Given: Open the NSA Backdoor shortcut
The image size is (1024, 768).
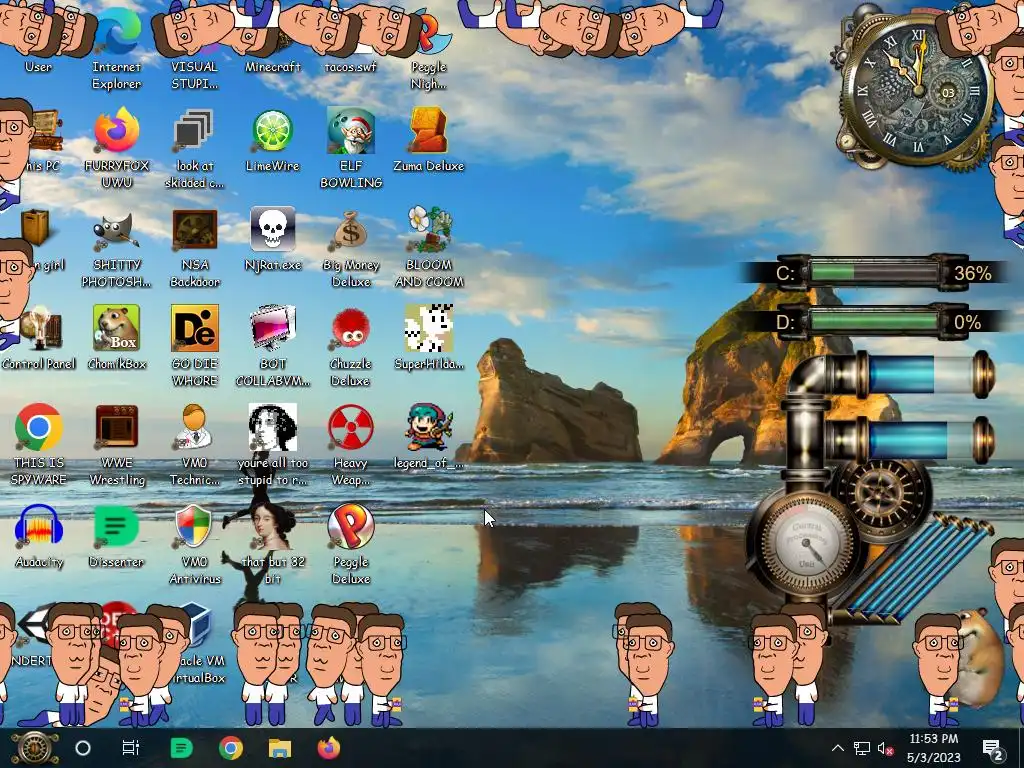Looking at the screenshot, I should 194,230.
